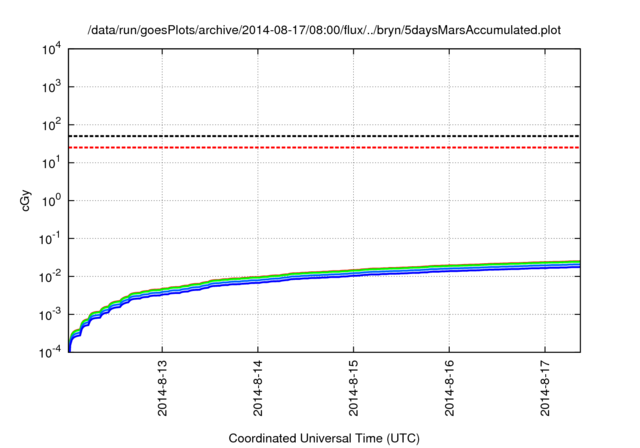Click the 10^-1 y-axis tick label

coord(50,239)
